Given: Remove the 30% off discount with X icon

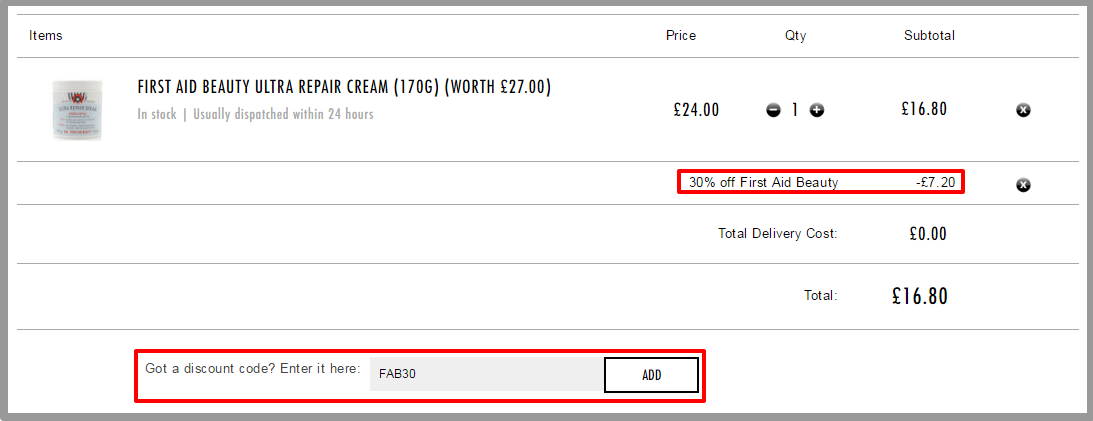Looking at the screenshot, I should point(1023,185).
